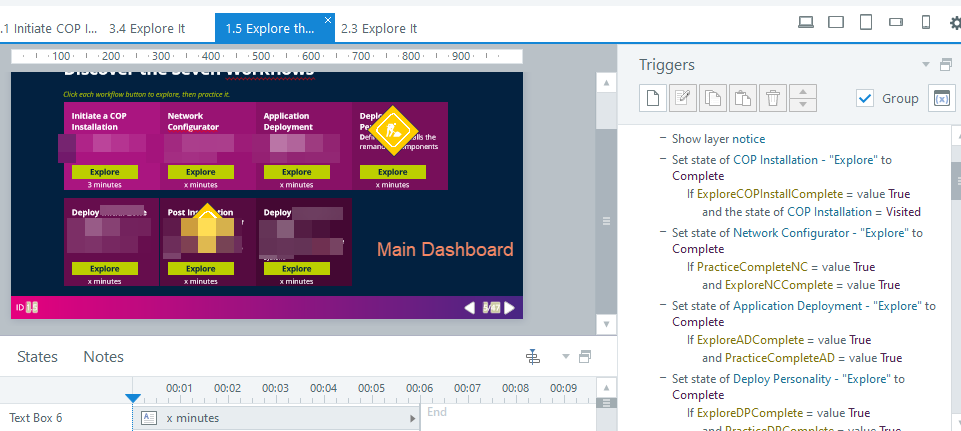Screen dimensions: 961x431
Task: Click the COP Installation - "Explore" object link
Action: [x=806, y=160]
